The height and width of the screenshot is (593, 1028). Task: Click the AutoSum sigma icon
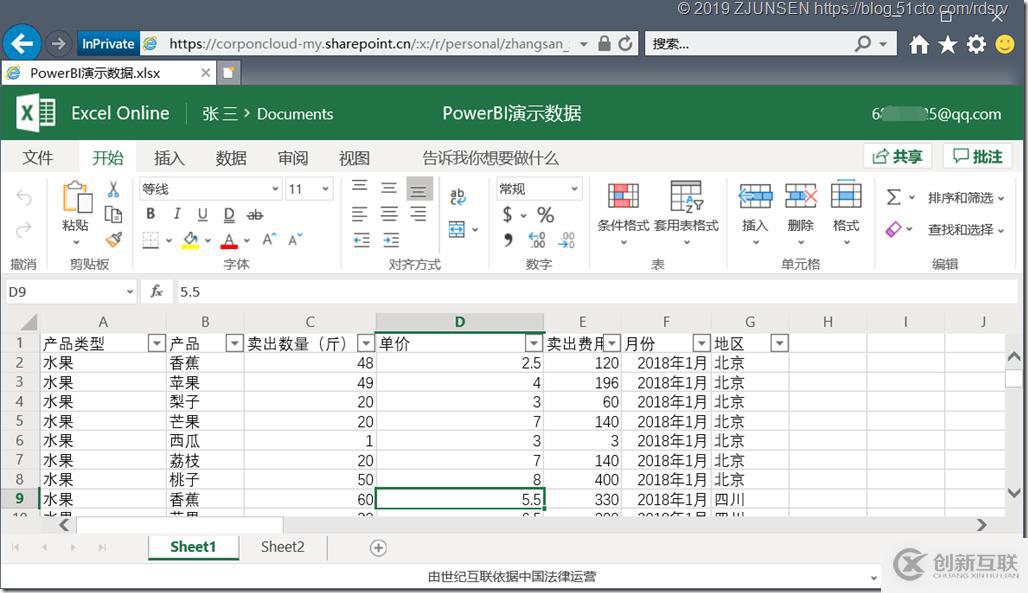(893, 197)
